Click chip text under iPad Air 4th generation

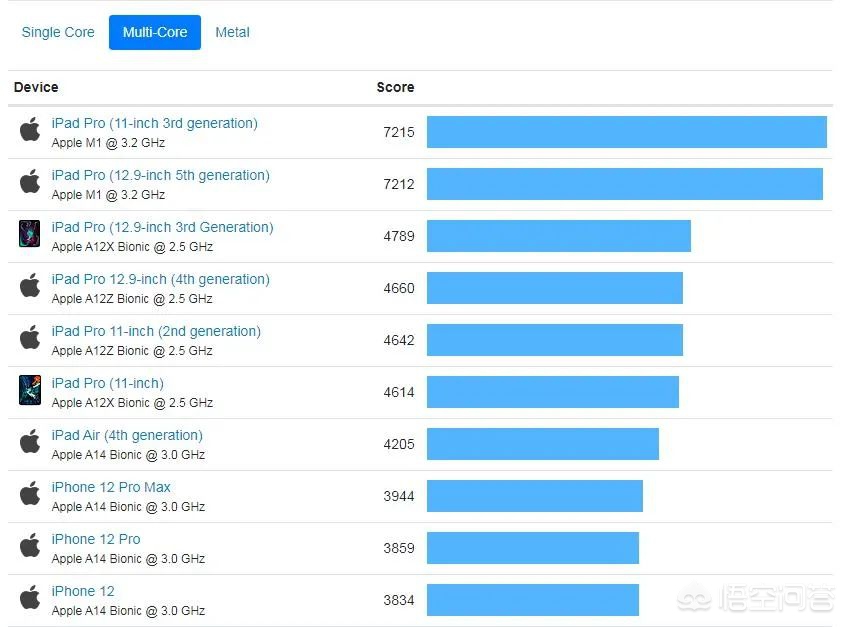coord(128,455)
